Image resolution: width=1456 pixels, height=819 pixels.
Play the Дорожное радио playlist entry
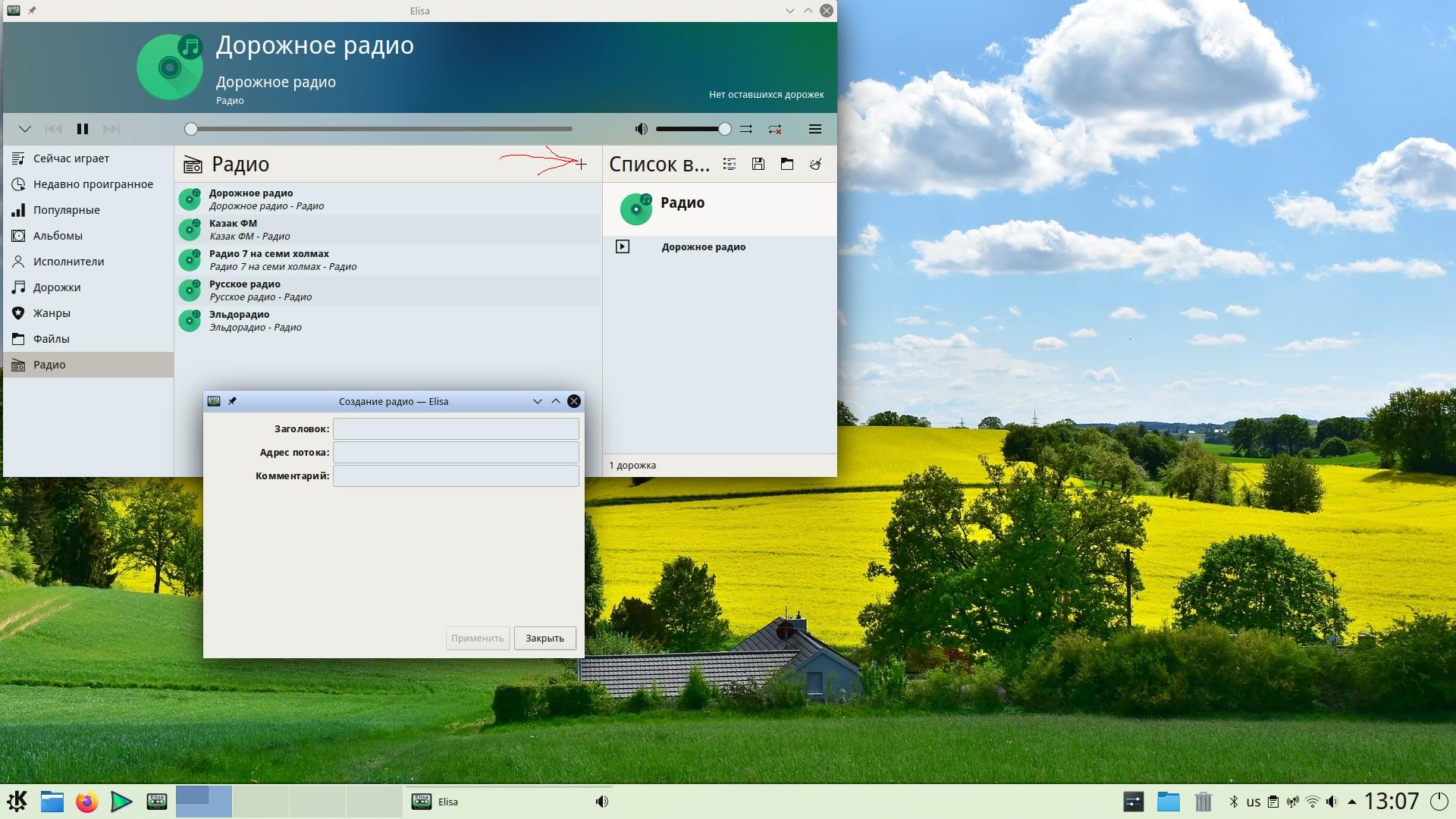pos(623,246)
